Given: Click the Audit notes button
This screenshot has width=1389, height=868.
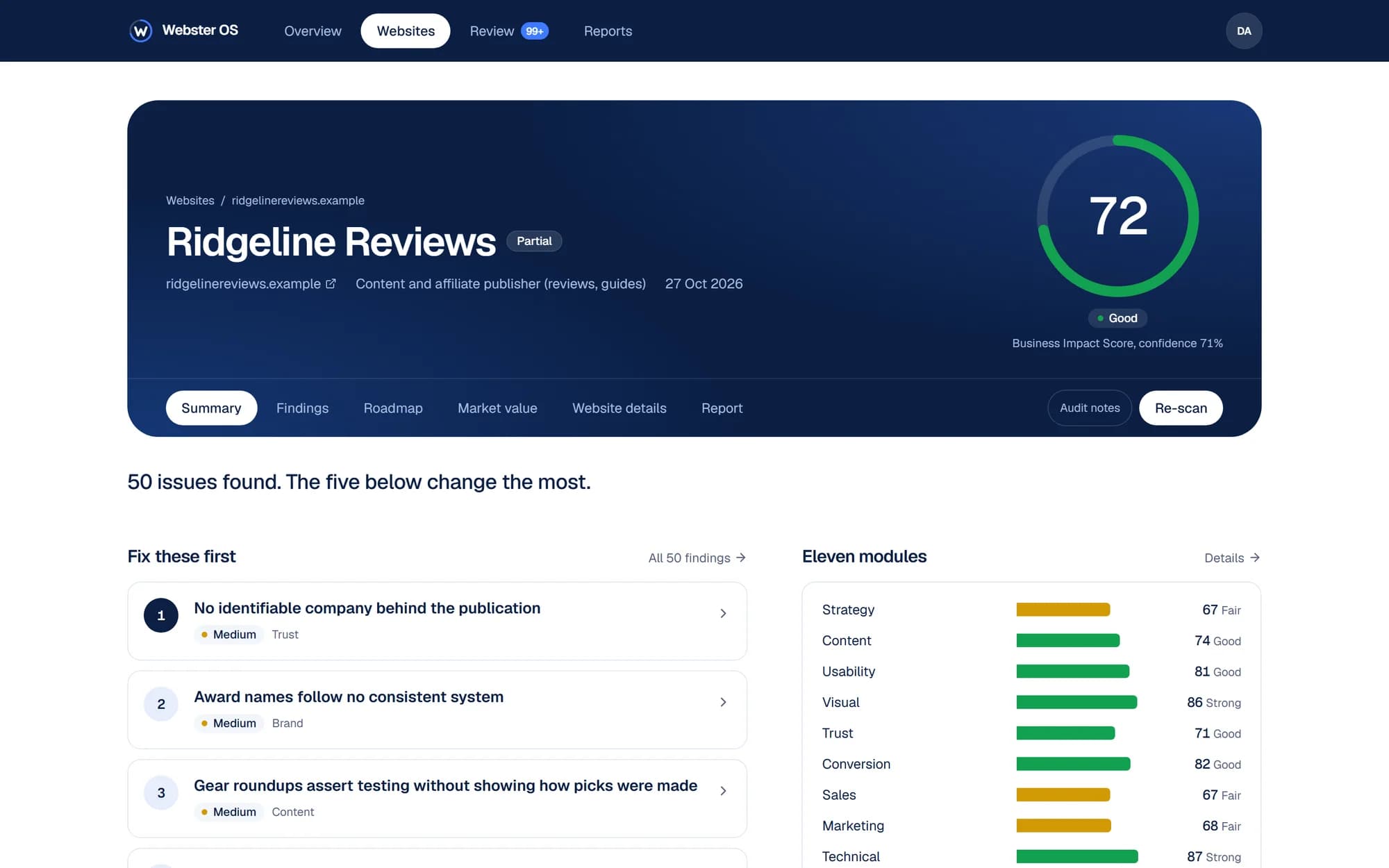Looking at the screenshot, I should coord(1090,408).
